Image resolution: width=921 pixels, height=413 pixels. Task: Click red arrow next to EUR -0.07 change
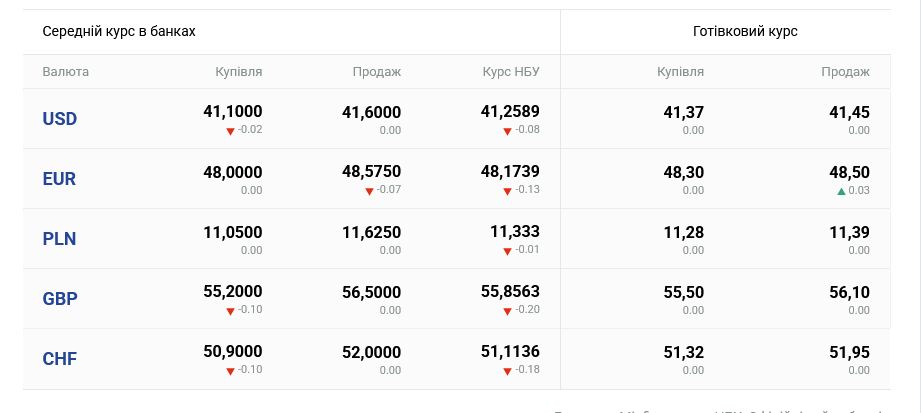pyautogui.click(x=369, y=191)
